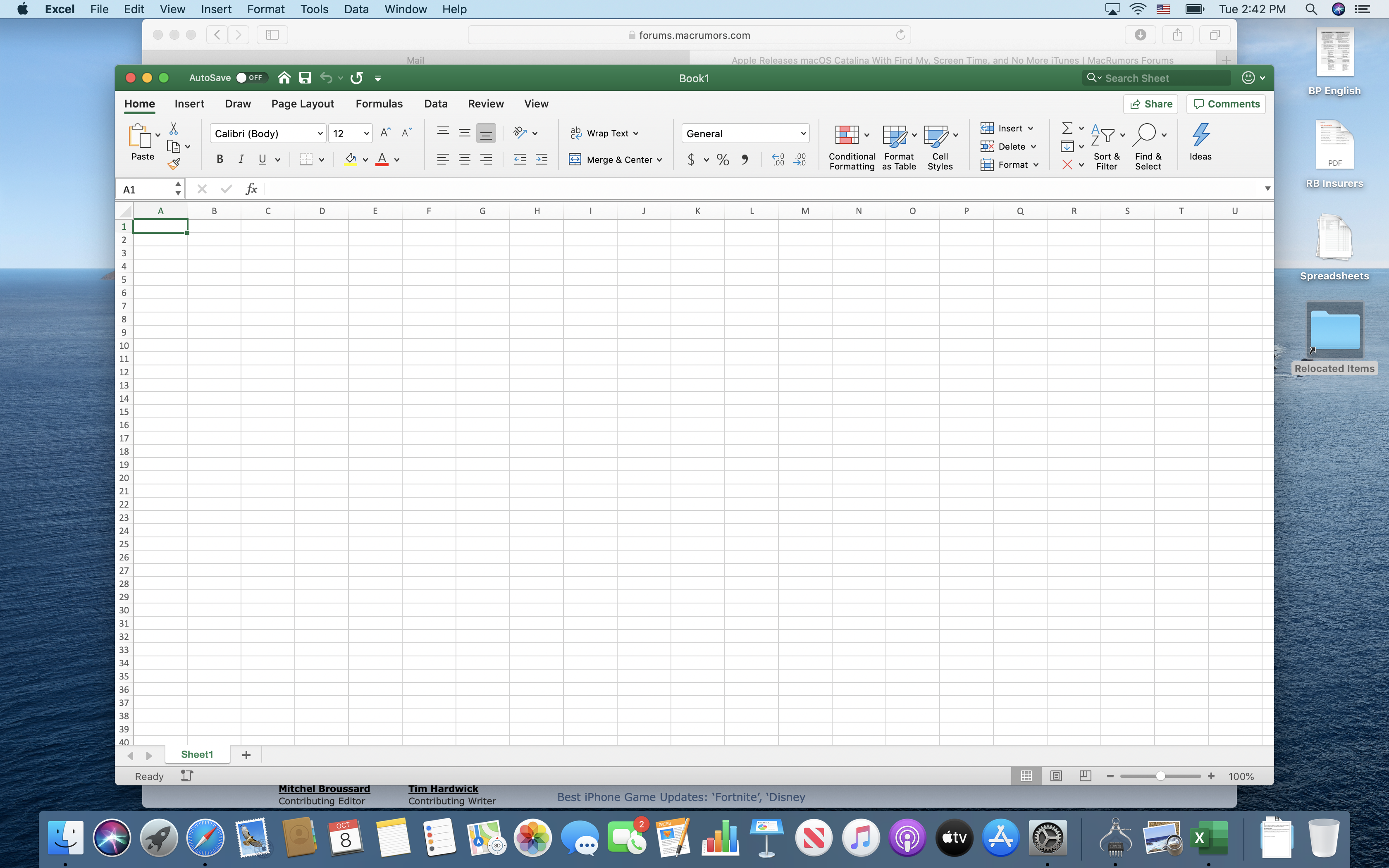Open the General number format dropdown

point(745,133)
